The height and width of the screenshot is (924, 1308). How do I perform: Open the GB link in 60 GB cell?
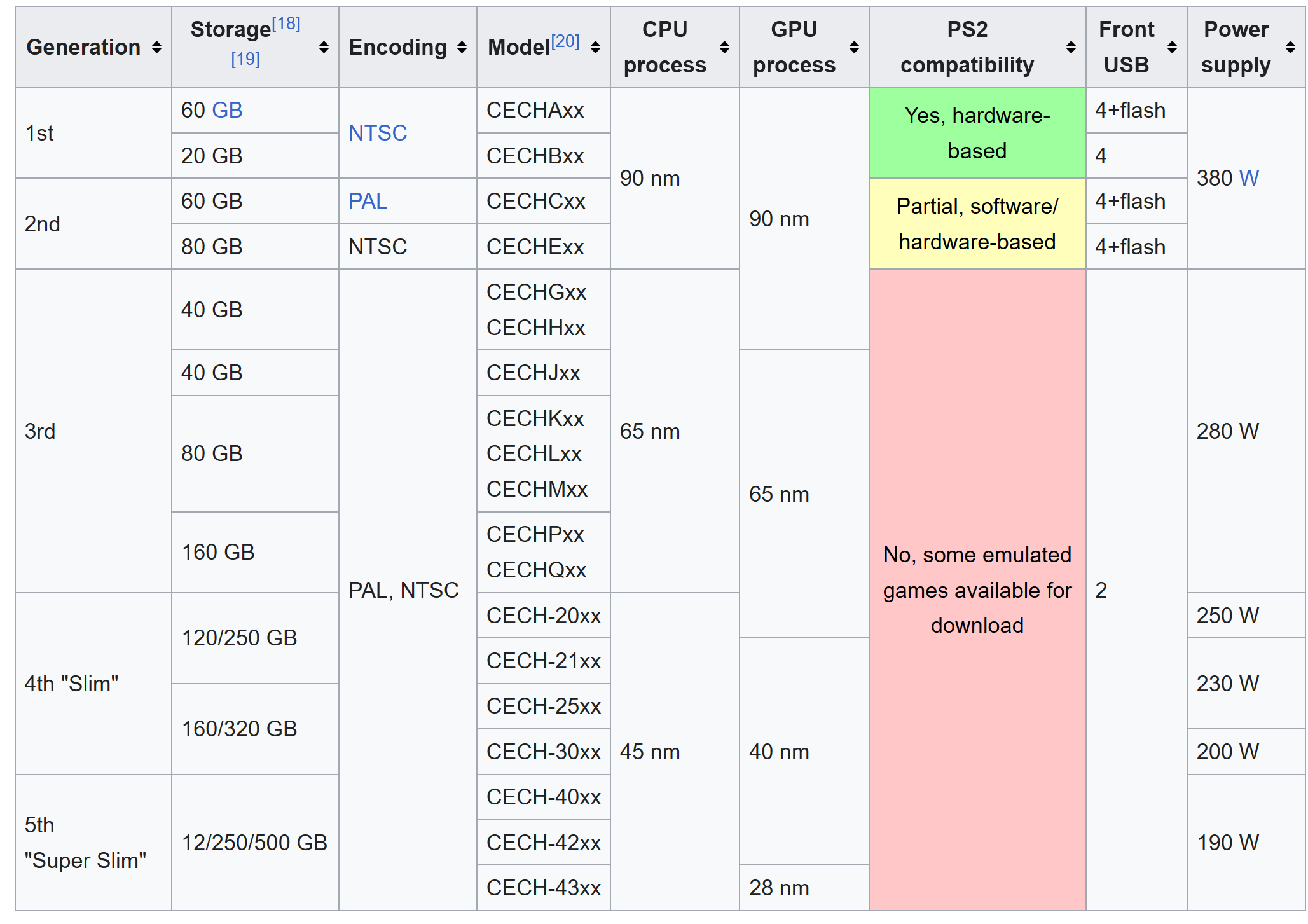coord(227,110)
